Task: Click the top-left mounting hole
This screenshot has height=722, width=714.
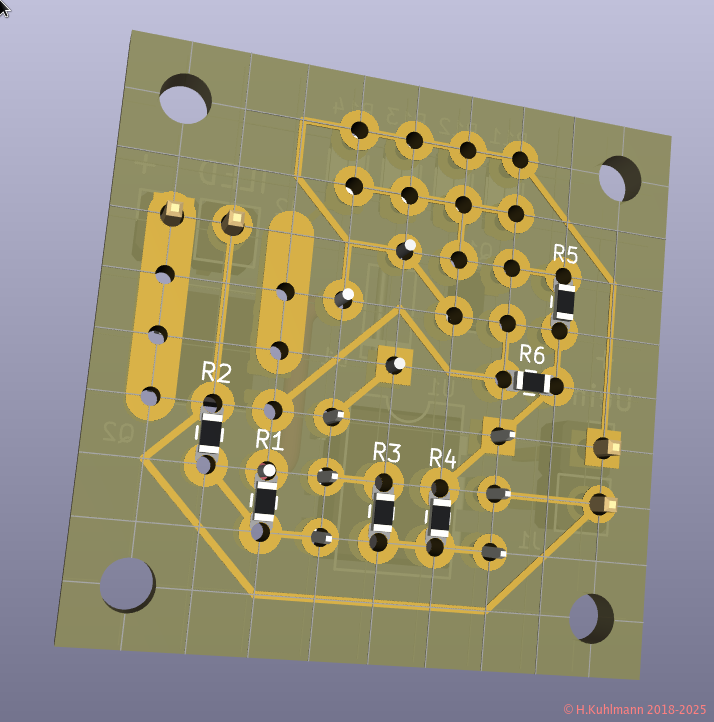Action: coord(185,100)
